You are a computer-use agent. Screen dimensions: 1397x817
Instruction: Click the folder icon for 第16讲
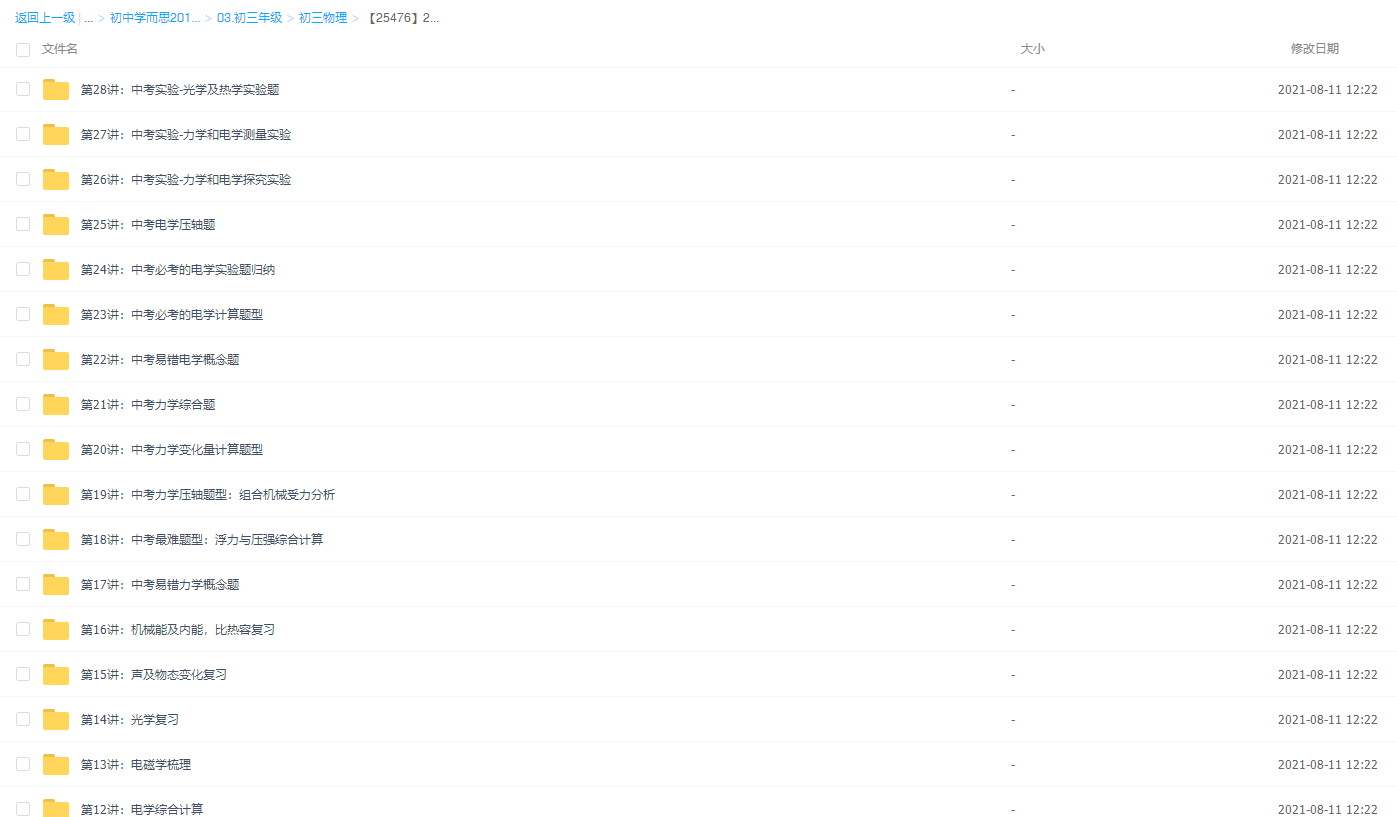tap(56, 630)
